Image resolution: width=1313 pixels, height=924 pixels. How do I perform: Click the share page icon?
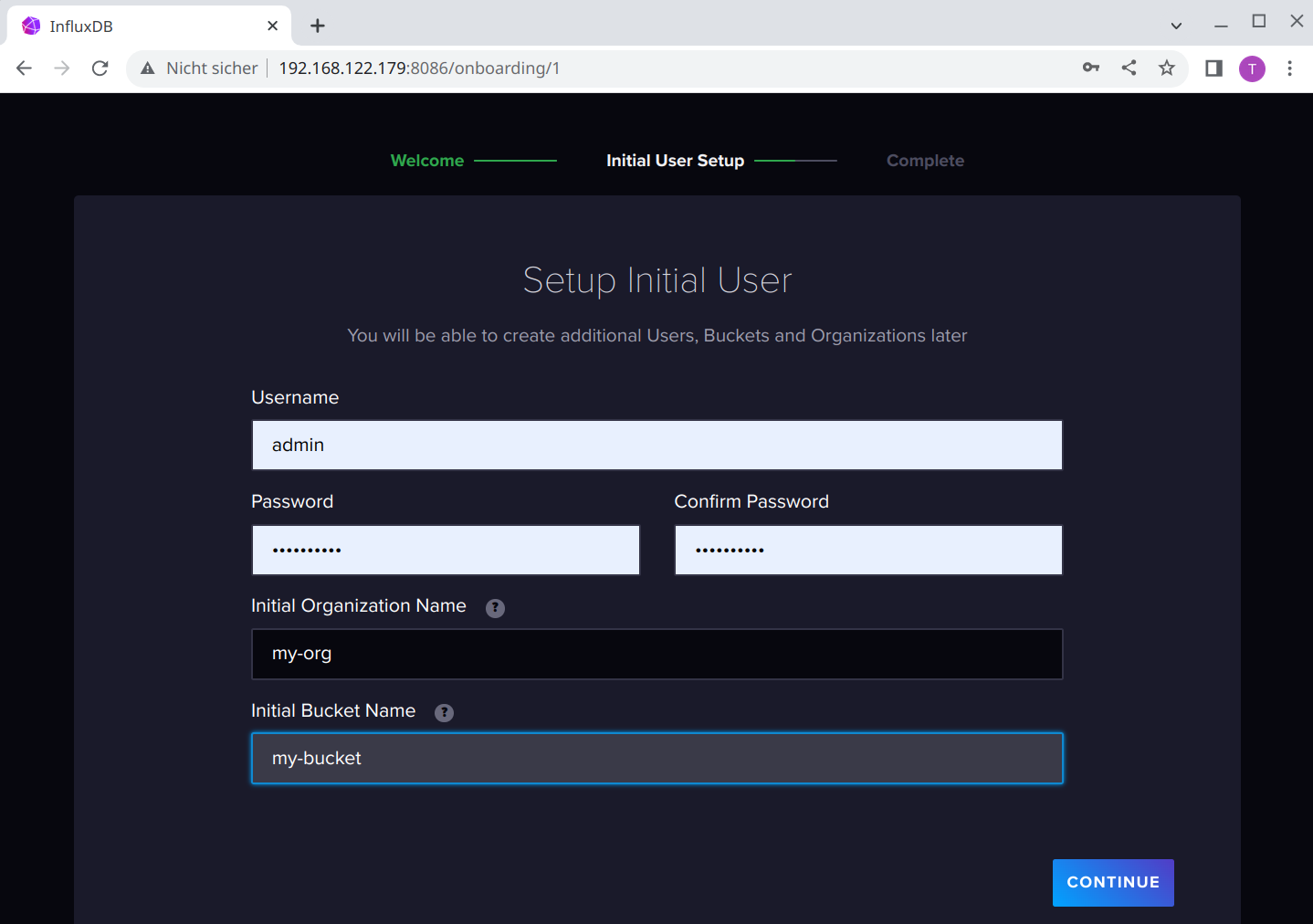coord(1129,68)
